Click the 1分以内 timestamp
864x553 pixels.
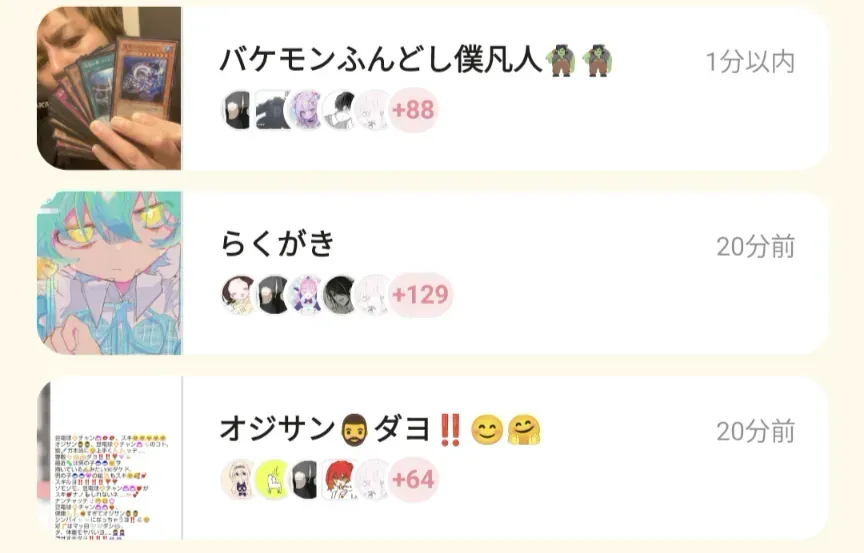pyautogui.click(x=750, y=62)
